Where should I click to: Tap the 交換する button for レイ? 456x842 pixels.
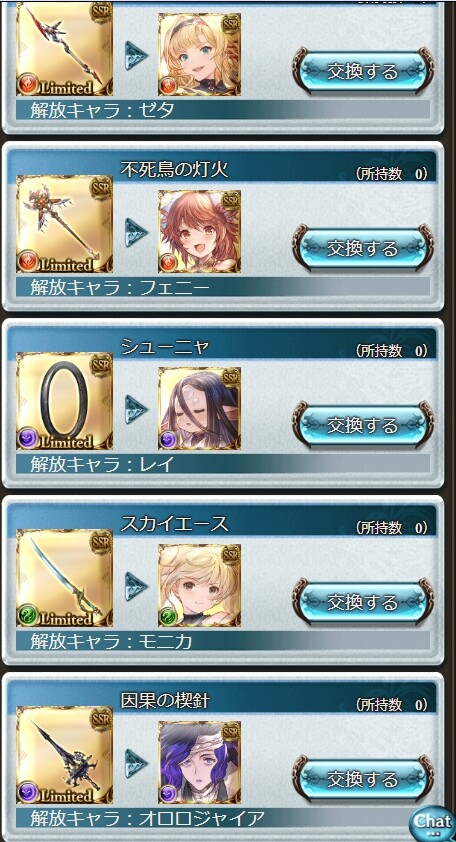[x=363, y=425]
